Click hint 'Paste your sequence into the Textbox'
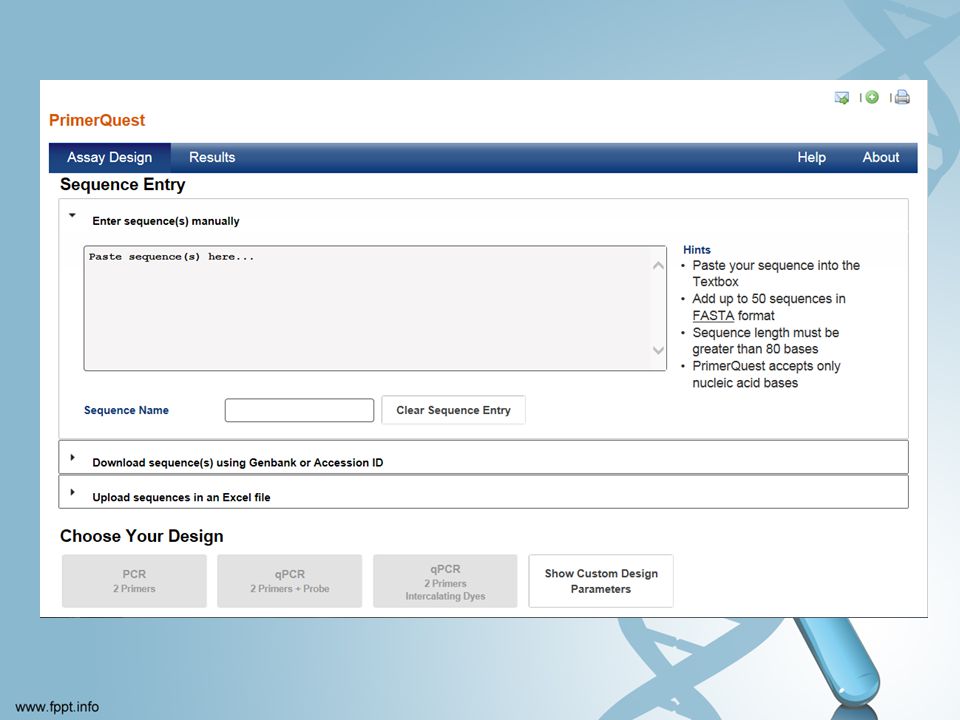 point(776,274)
